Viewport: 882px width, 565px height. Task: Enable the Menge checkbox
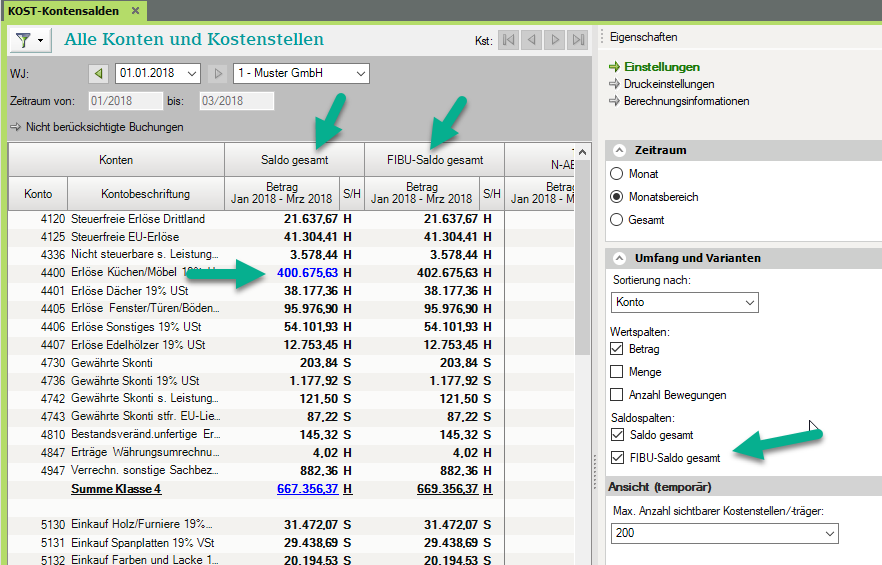point(616,372)
